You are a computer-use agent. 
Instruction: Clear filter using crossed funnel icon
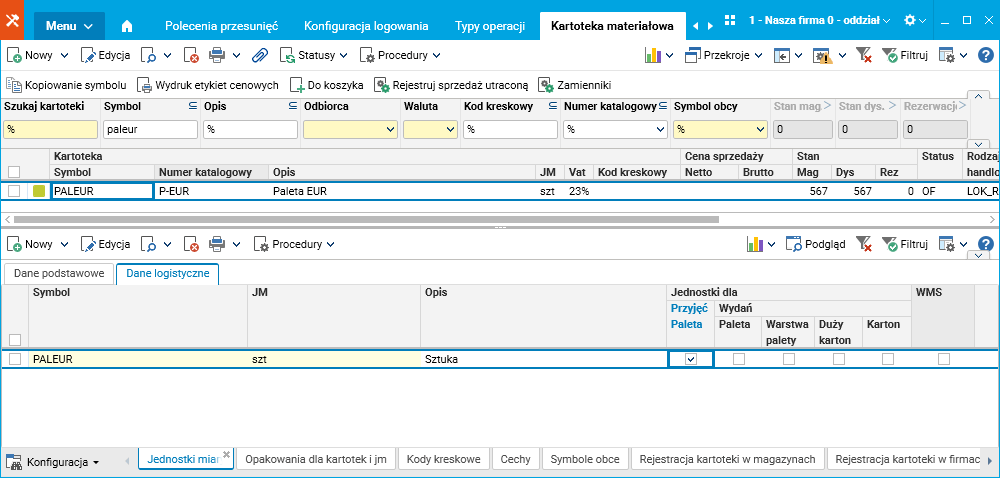click(864, 56)
